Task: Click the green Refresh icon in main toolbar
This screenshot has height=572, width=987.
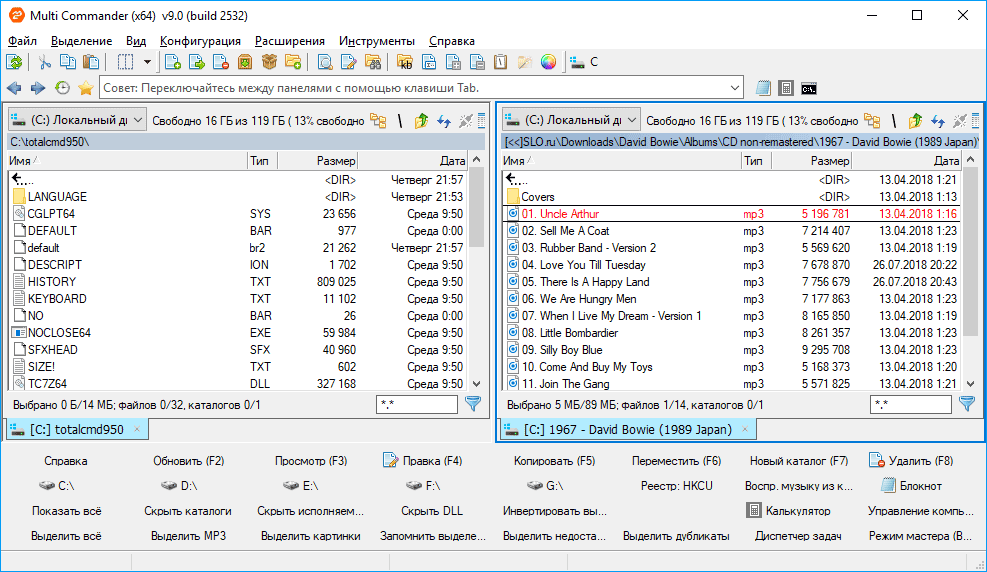Action: [x=14, y=62]
